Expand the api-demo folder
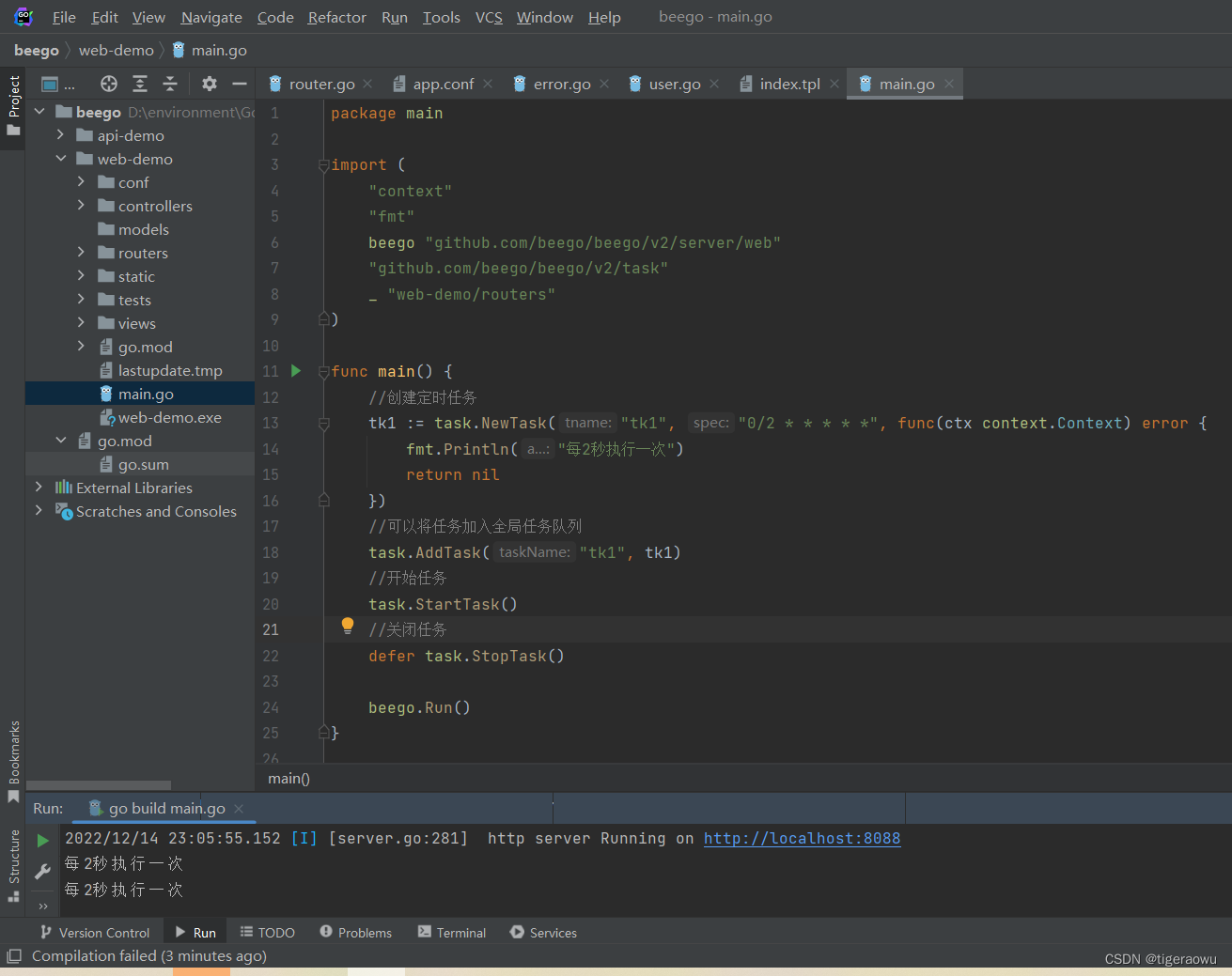The width and height of the screenshot is (1232, 976). click(60, 135)
